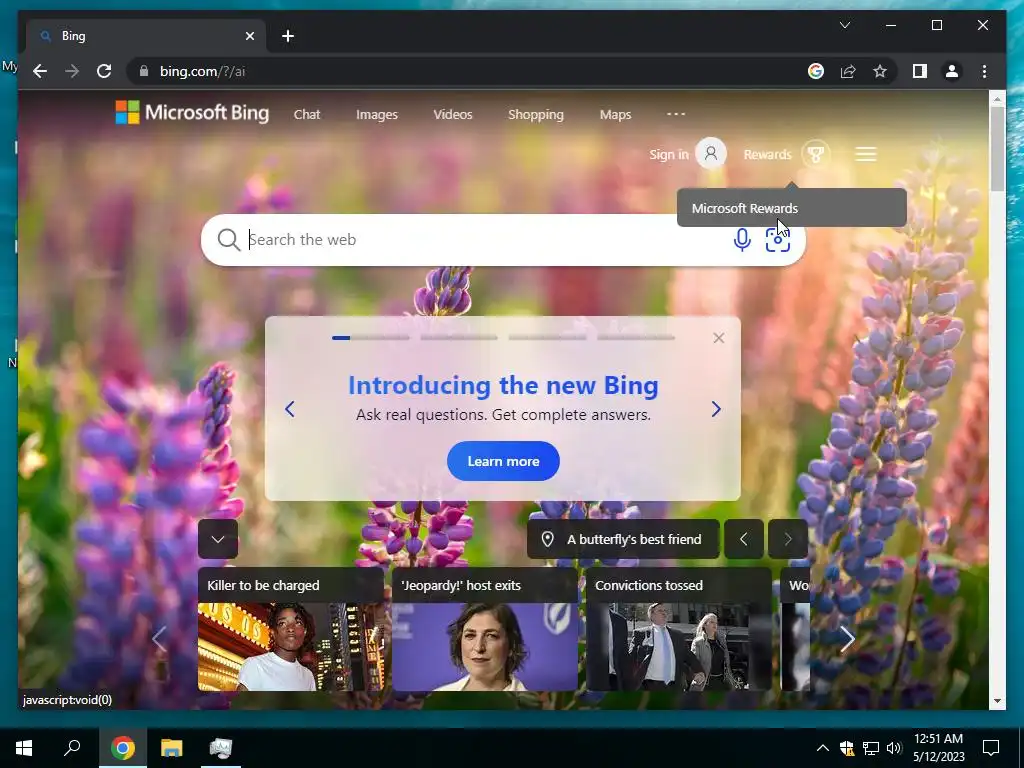
Task: Toggle the Chrome side panel
Action: [920, 71]
